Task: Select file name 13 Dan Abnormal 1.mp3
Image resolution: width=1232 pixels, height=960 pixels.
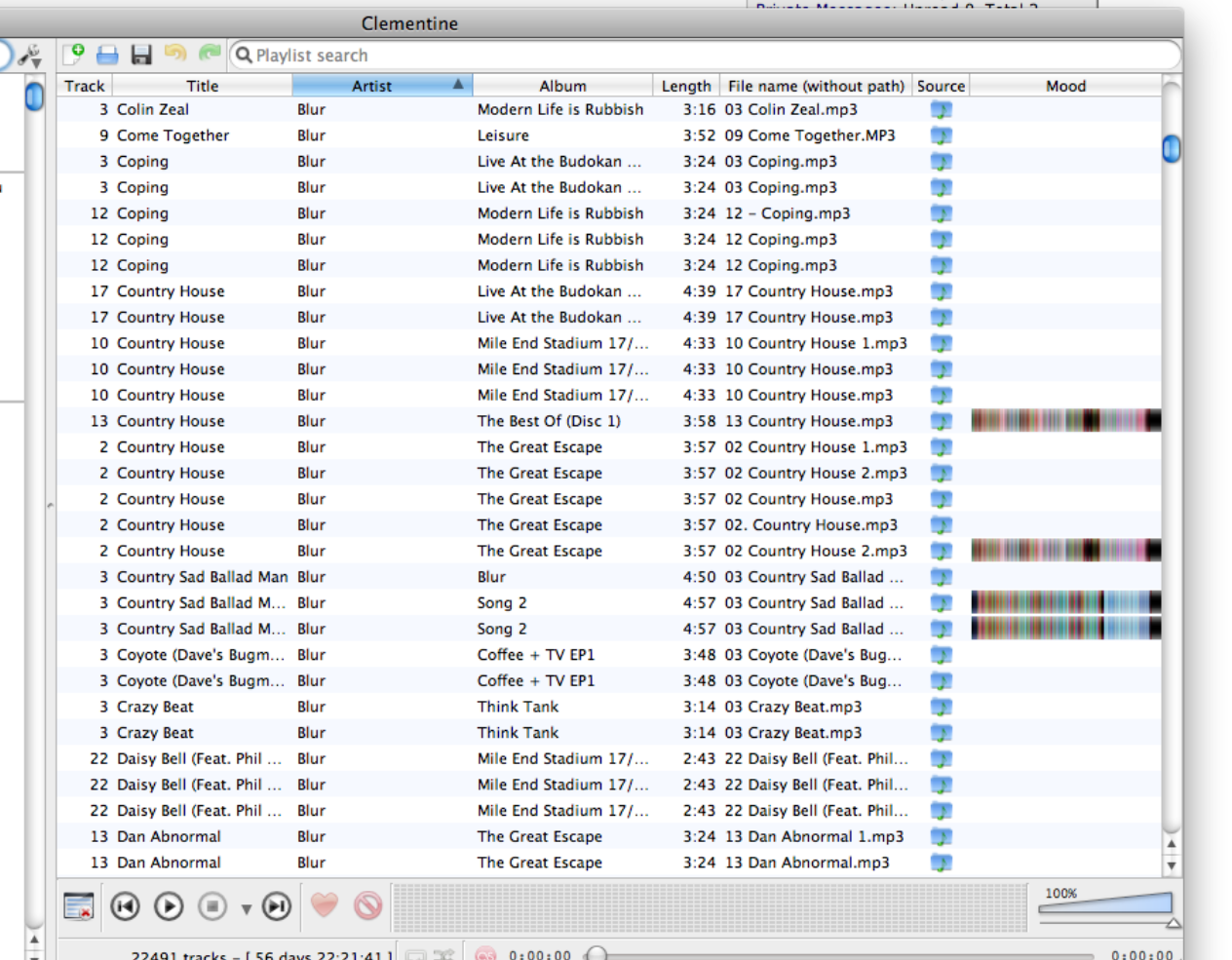Action: pos(814,836)
